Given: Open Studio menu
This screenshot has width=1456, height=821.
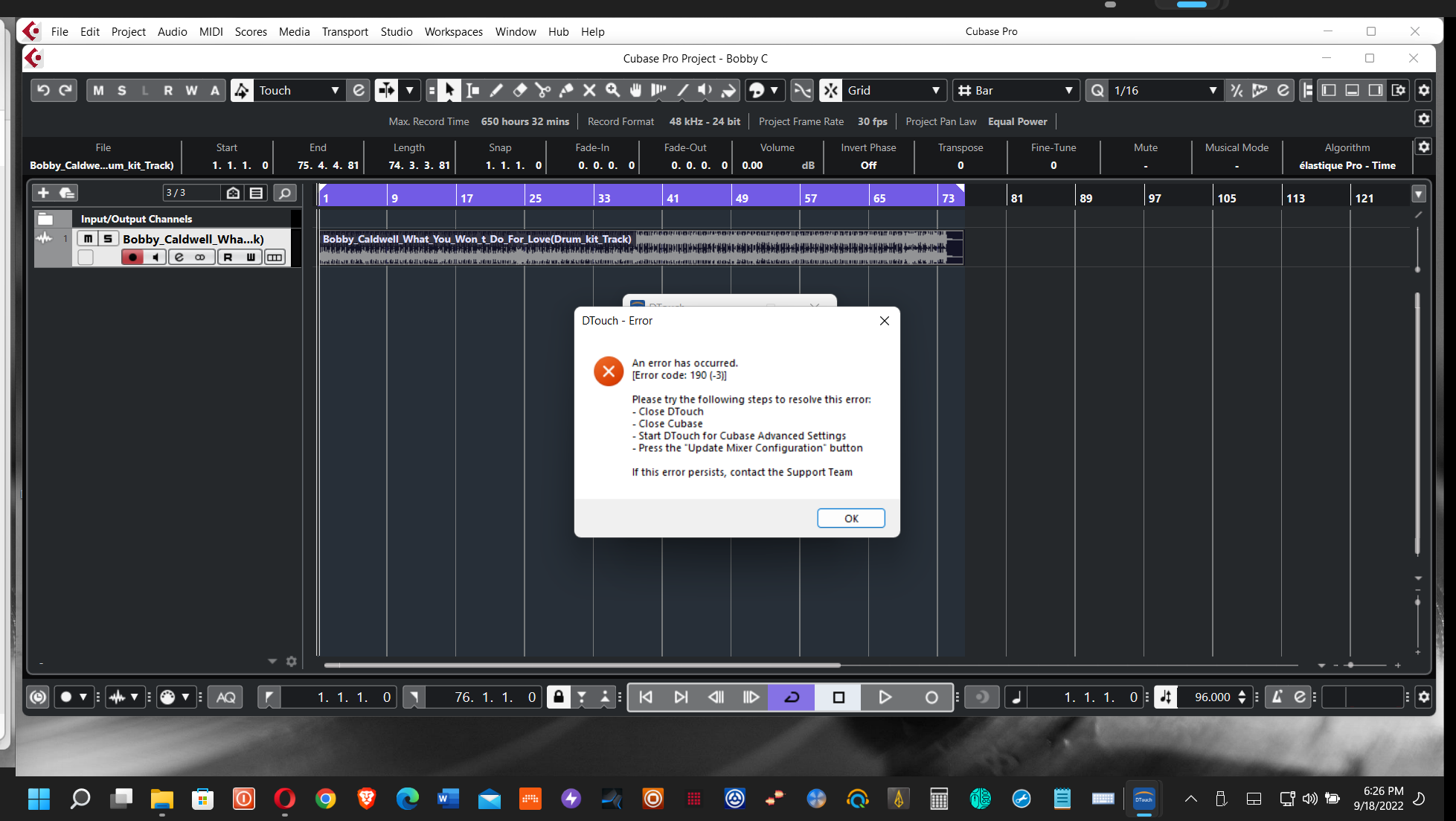Looking at the screenshot, I should point(396,31).
